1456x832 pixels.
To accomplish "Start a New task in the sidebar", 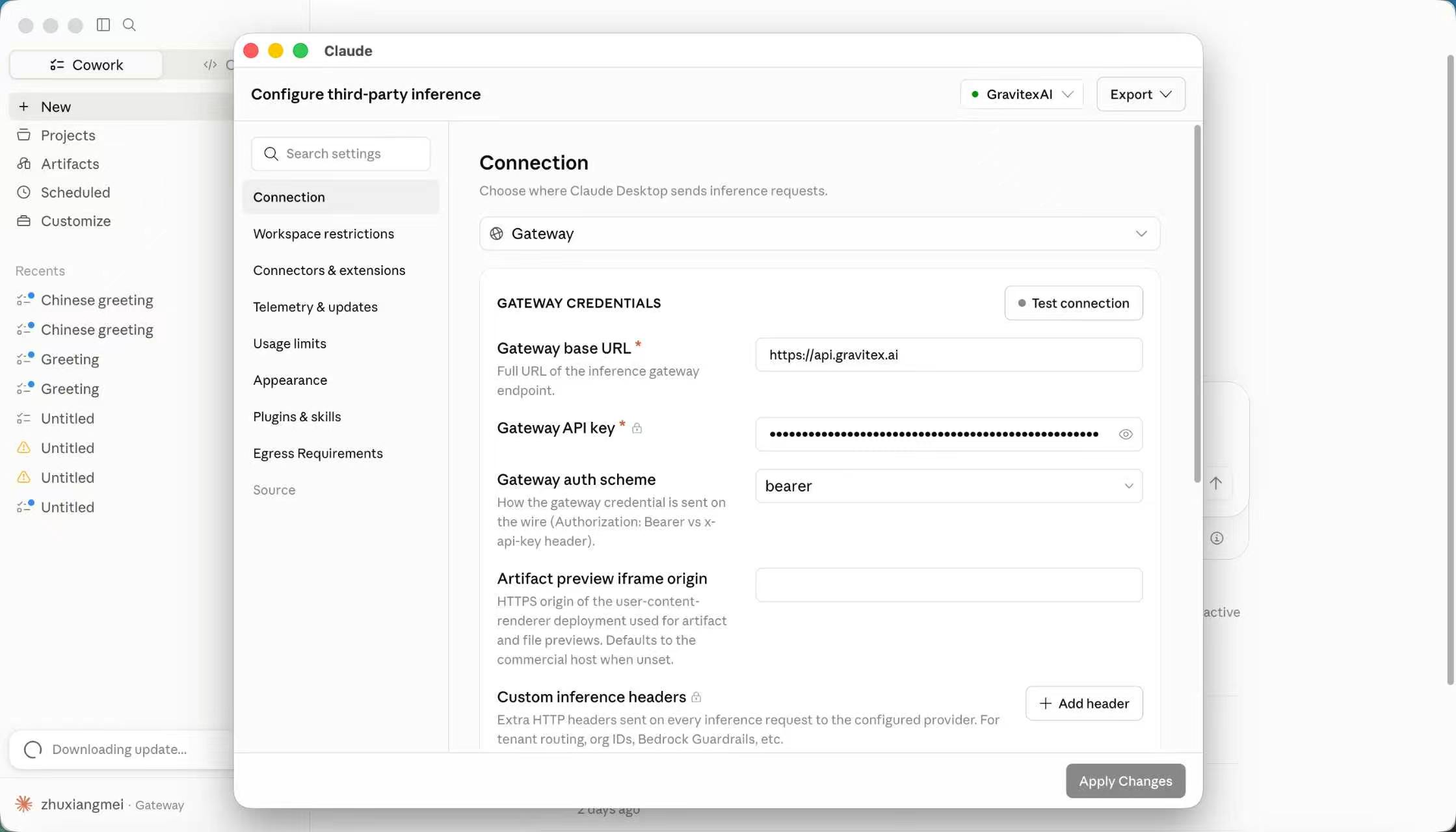I will pyautogui.click(x=122, y=107).
